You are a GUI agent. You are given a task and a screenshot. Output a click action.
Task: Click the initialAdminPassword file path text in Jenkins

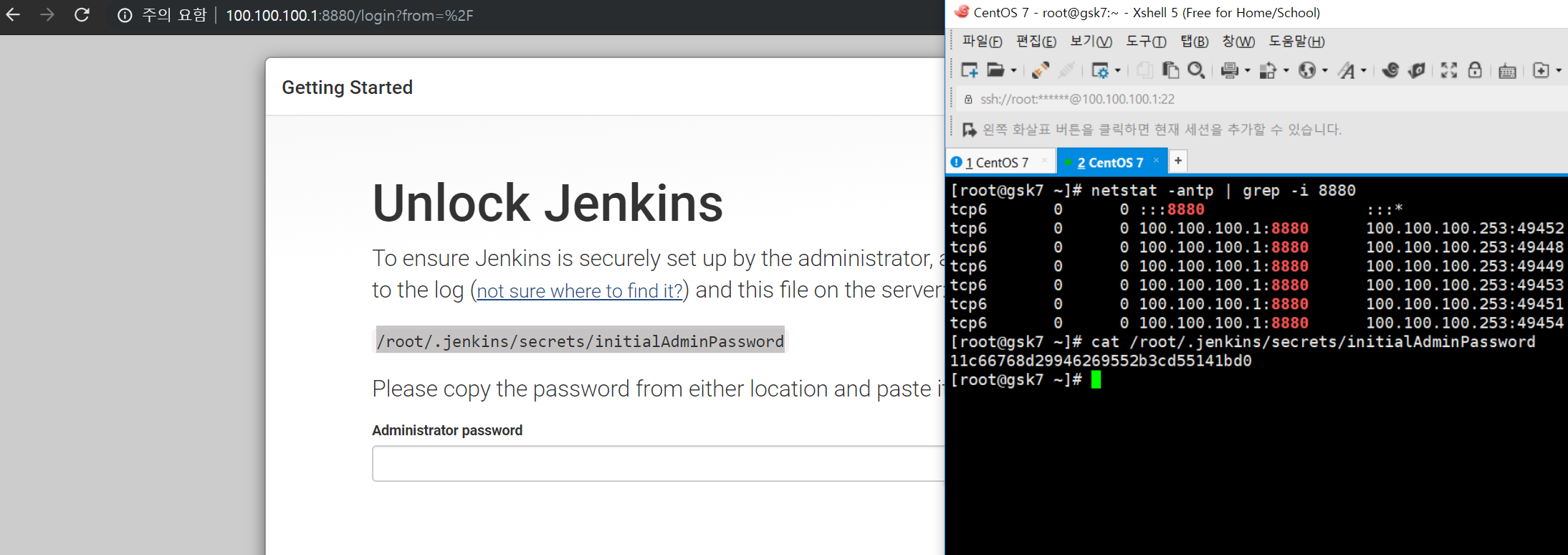pos(580,341)
